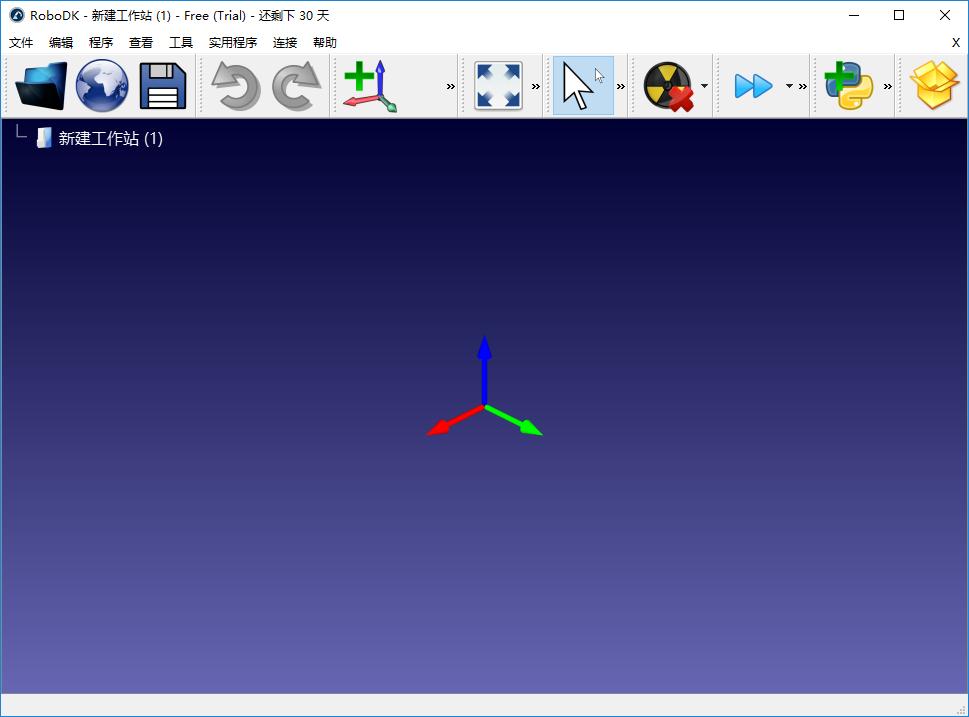Open the 帮助 menu
The width and height of the screenshot is (969, 717).
(x=325, y=43)
